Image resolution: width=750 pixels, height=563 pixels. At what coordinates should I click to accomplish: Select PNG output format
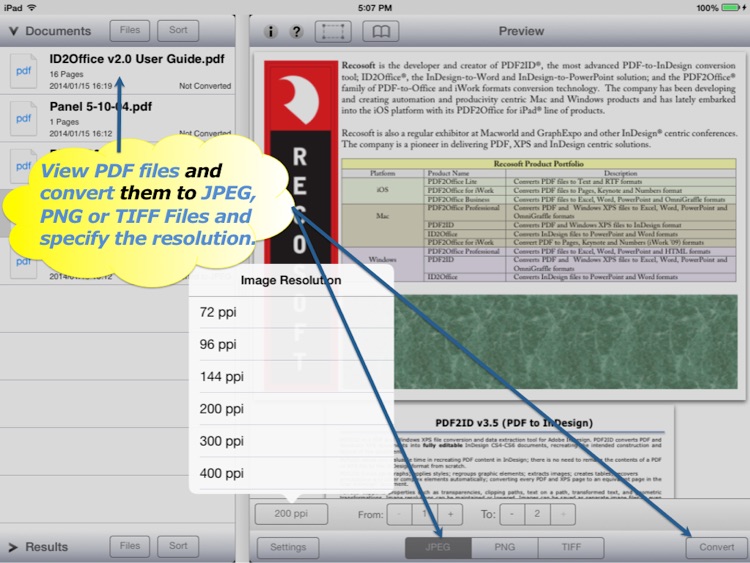pyautogui.click(x=505, y=547)
